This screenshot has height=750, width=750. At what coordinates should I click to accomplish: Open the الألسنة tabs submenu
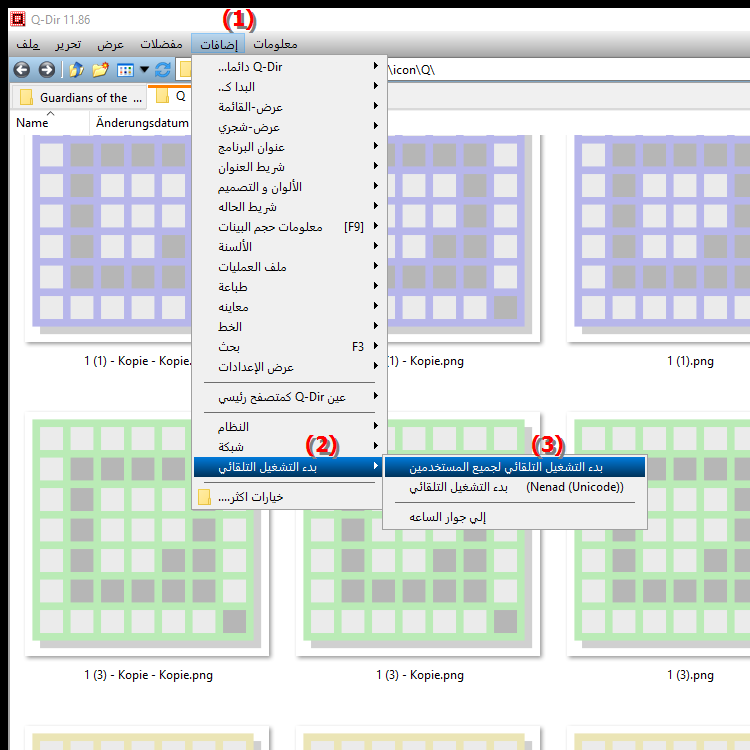pos(288,247)
